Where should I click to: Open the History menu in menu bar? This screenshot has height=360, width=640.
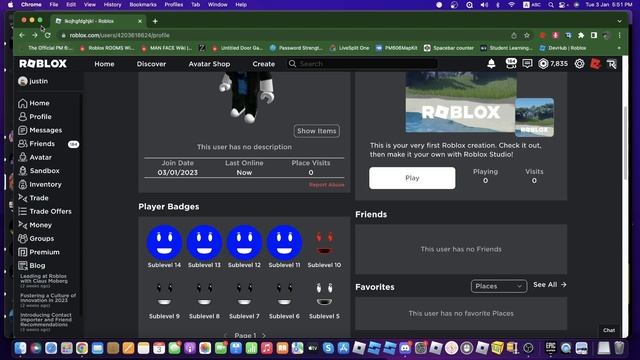click(x=112, y=4)
